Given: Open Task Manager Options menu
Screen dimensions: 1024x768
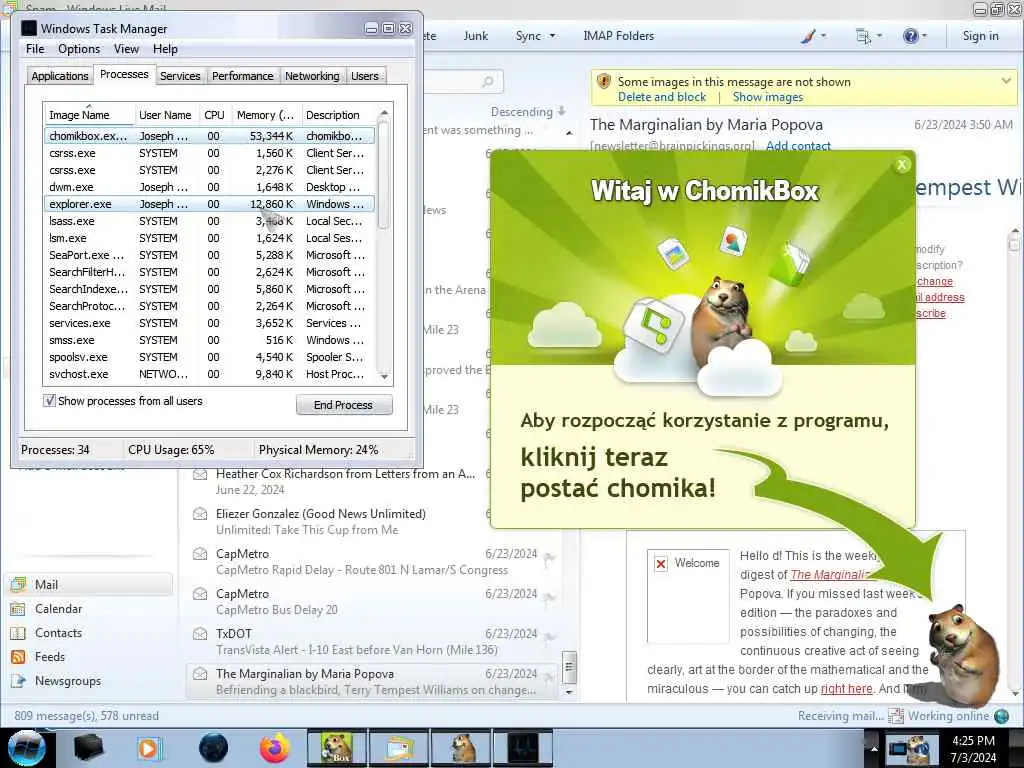Looking at the screenshot, I should click(x=79, y=49).
